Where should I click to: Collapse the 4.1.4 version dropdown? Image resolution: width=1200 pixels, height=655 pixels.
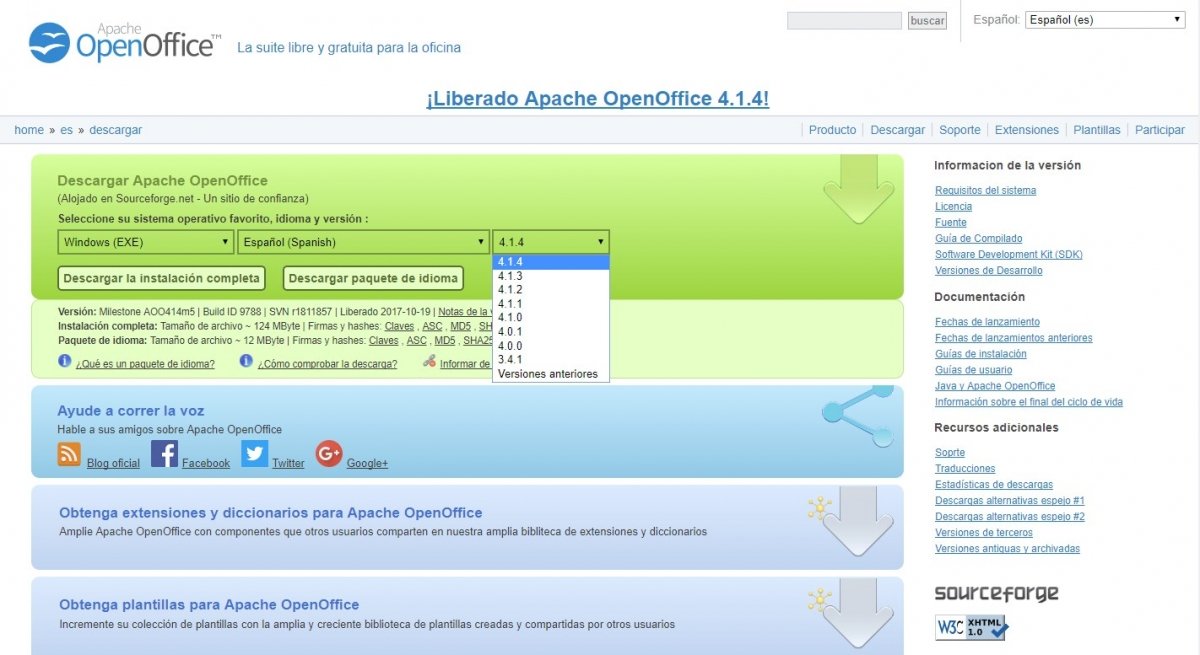(x=550, y=242)
